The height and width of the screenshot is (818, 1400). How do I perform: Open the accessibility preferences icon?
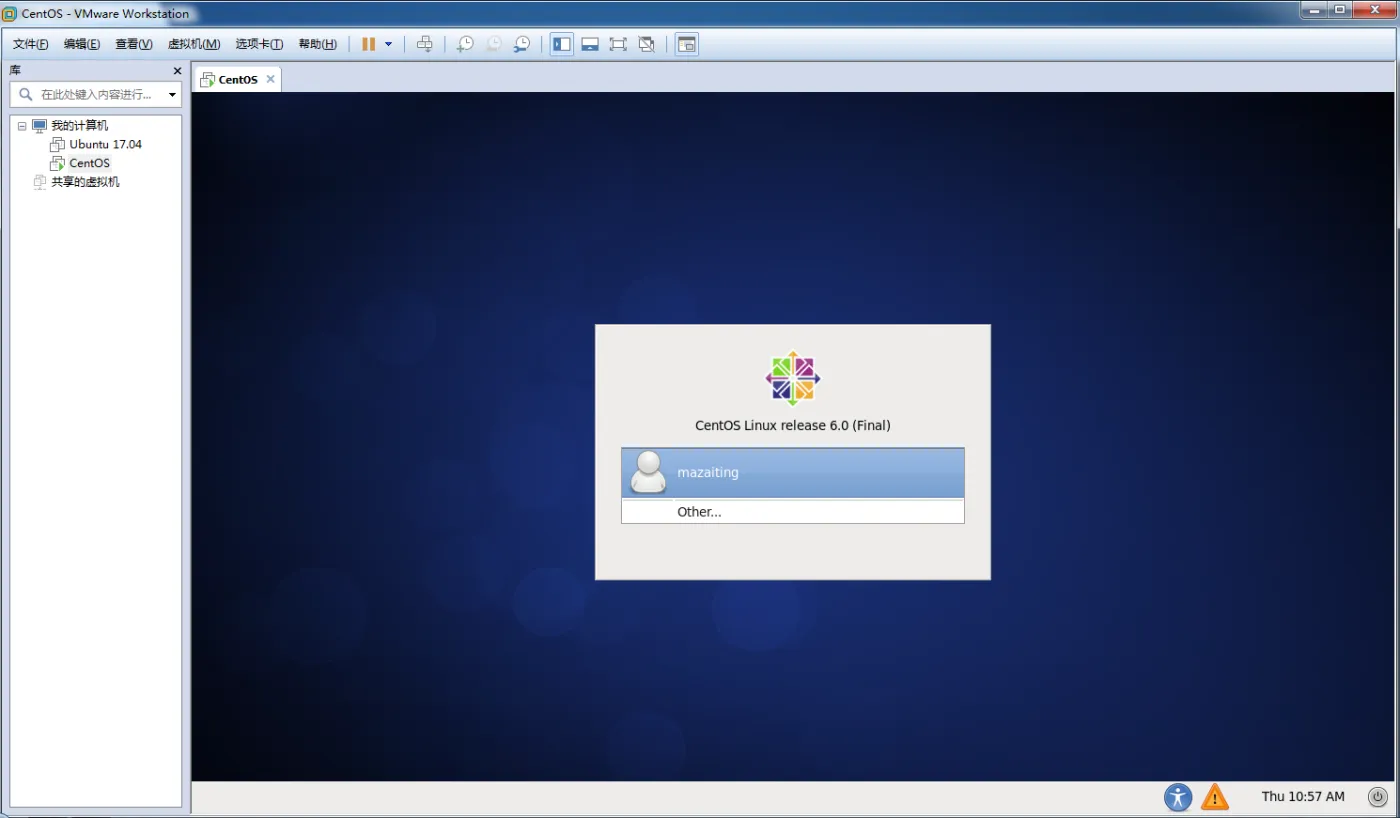point(1178,797)
